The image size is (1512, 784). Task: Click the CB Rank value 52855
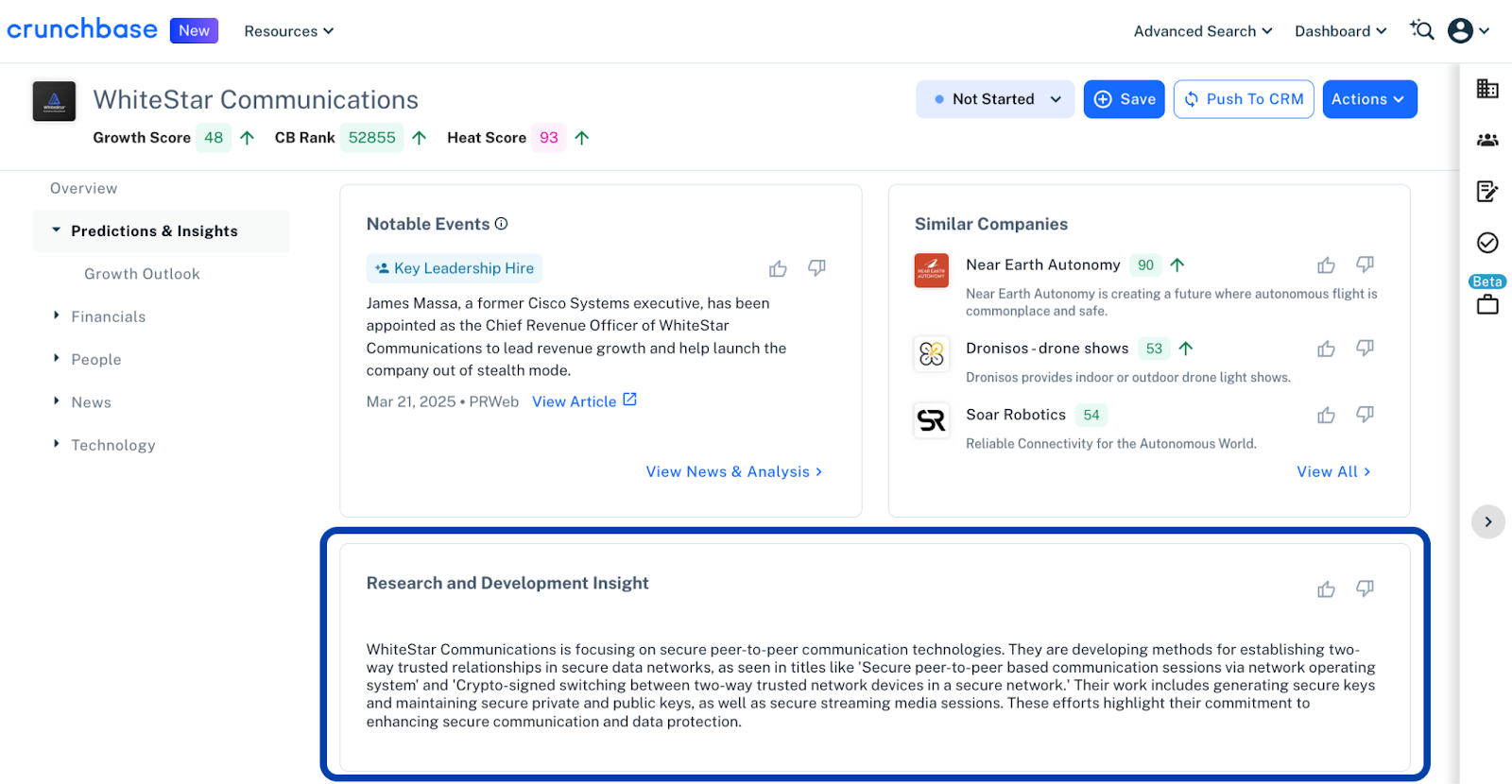[x=371, y=138]
